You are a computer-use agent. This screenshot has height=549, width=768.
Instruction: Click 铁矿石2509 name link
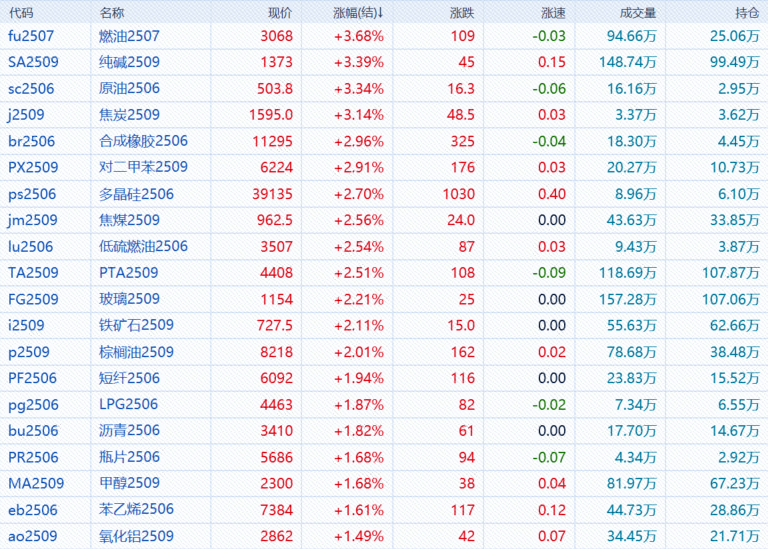tap(136, 325)
